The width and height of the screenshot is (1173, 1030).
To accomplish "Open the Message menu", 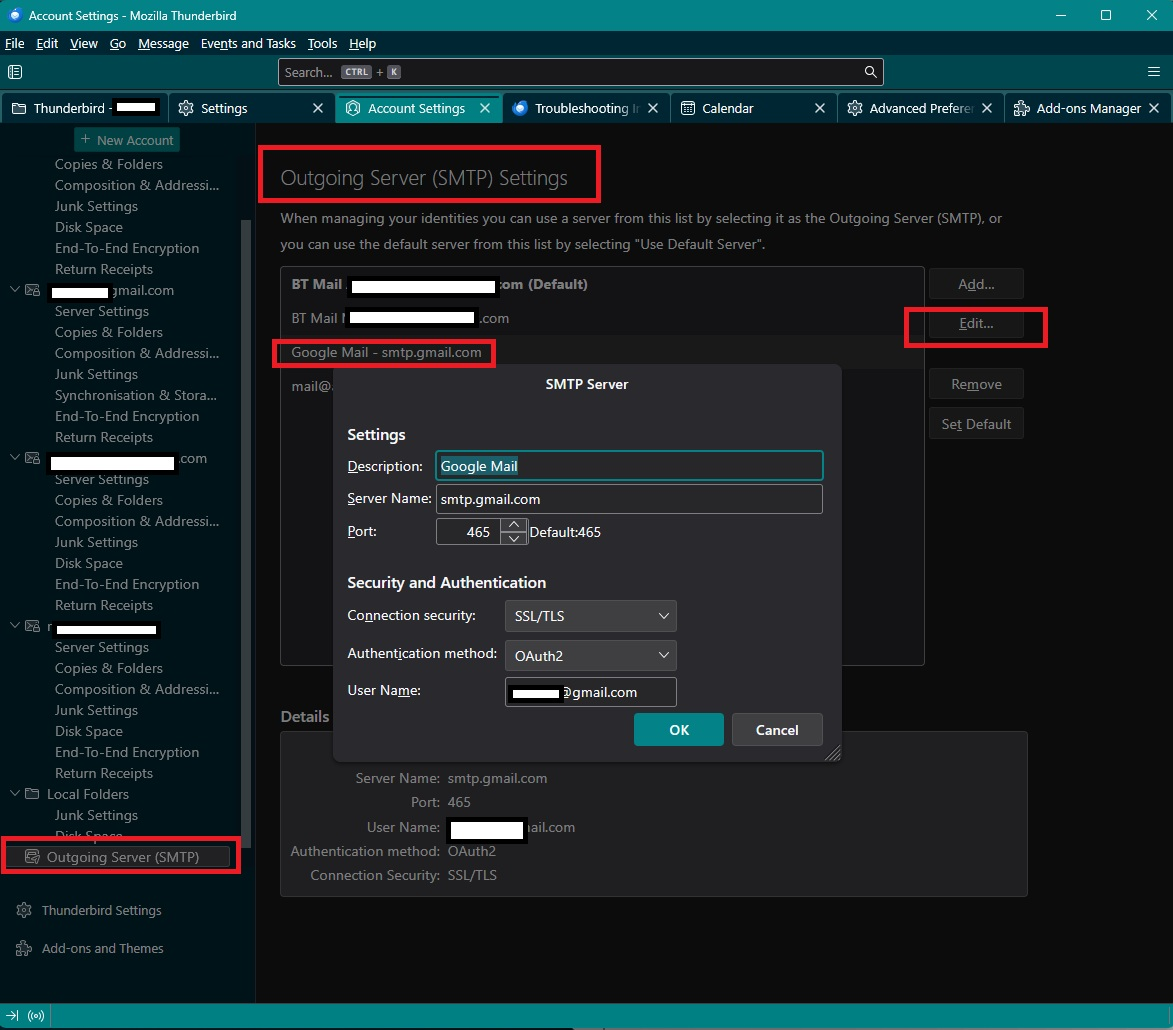I will (x=163, y=43).
